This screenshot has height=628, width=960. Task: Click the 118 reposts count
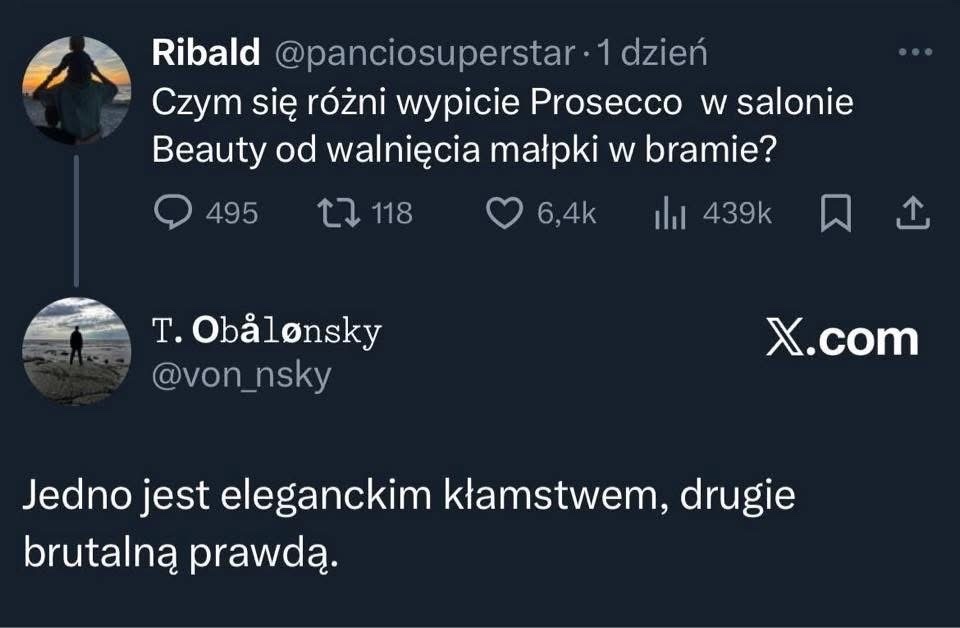click(391, 213)
